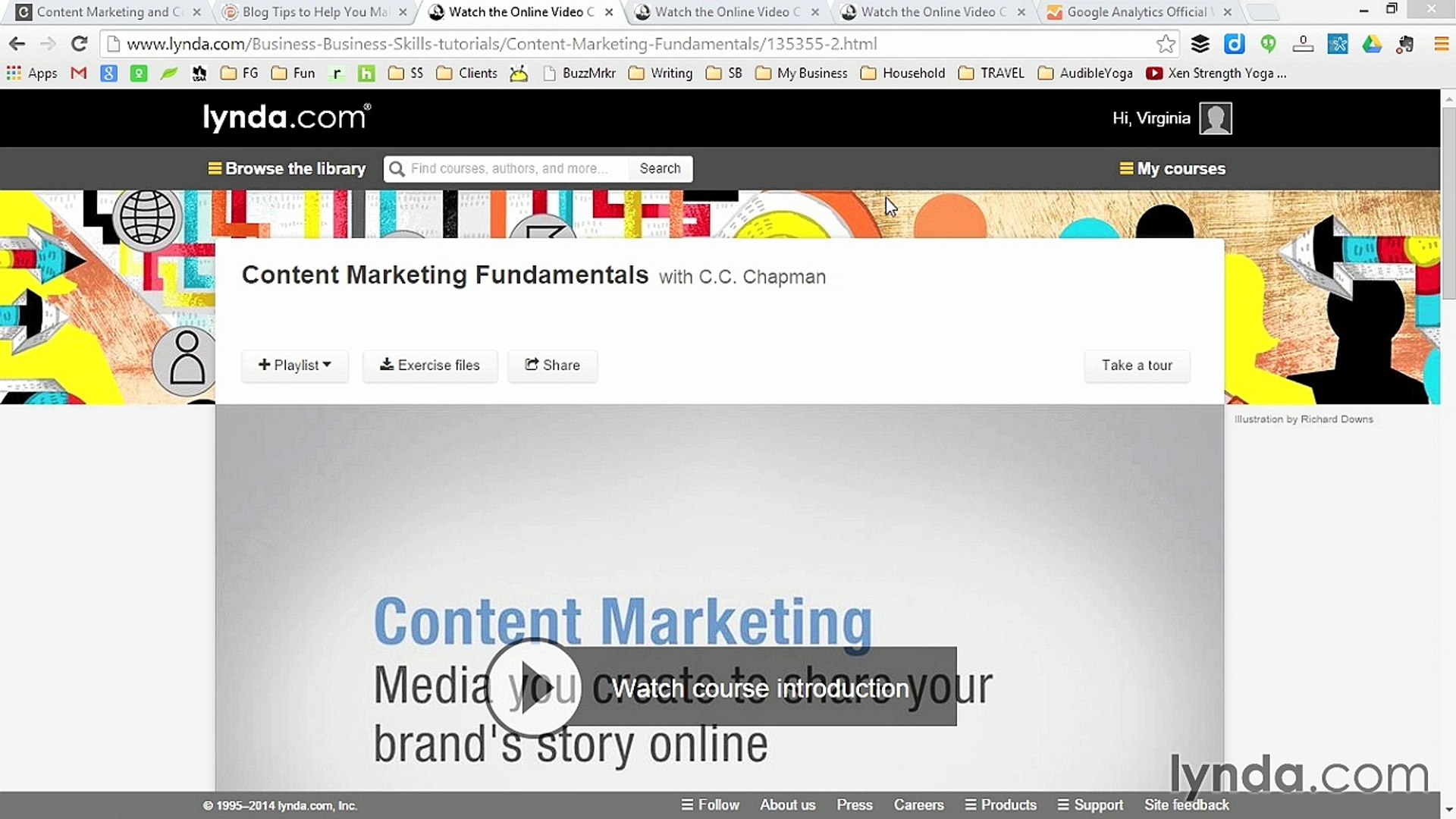
Task: Click Take a tour button
Action: pyautogui.click(x=1137, y=366)
